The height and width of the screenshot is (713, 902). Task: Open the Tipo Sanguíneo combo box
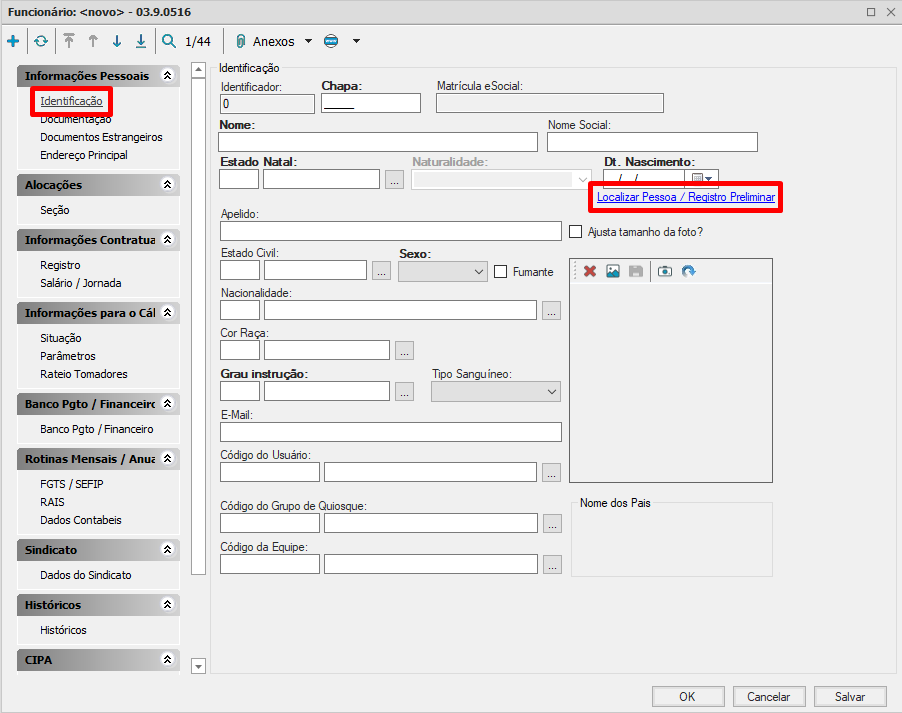(496, 392)
